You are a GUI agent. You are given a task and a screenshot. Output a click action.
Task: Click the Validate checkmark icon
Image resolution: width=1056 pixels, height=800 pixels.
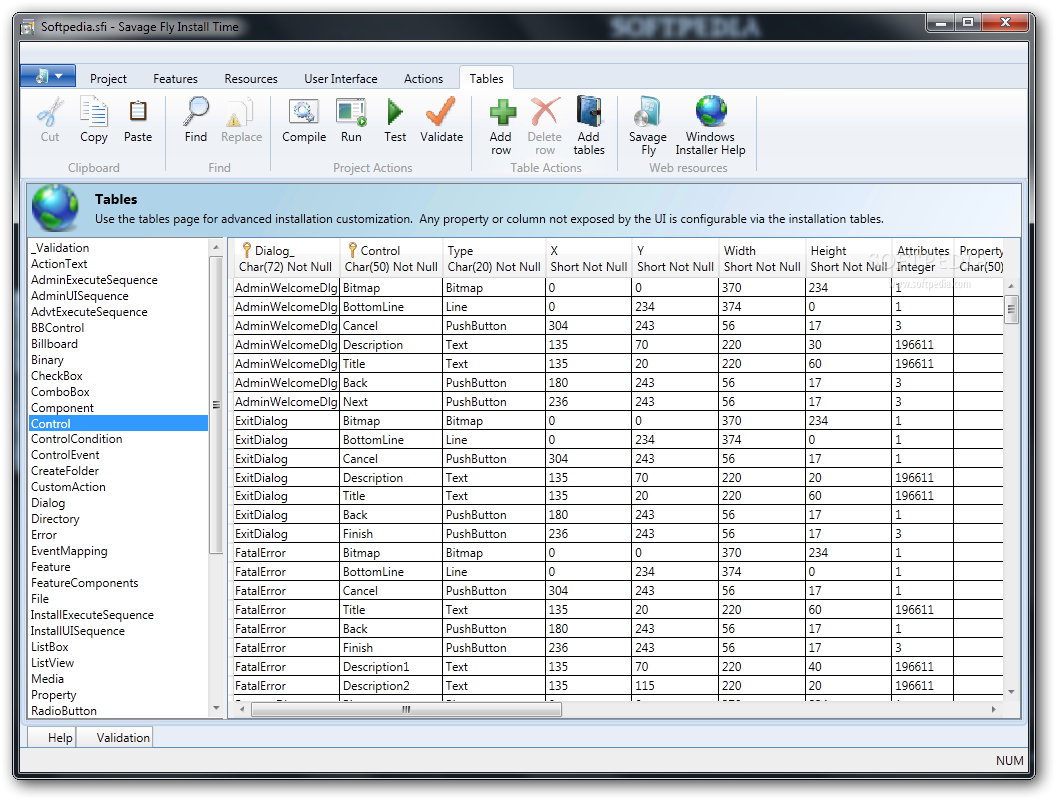coord(441,112)
